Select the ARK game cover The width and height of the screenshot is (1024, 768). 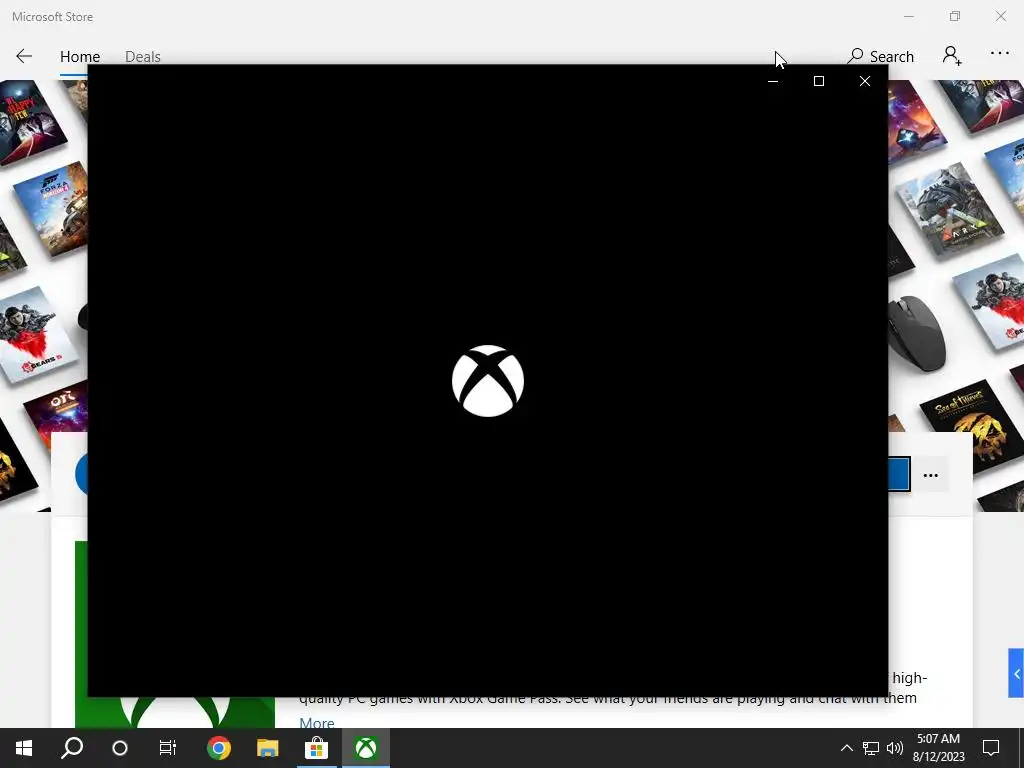[x=950, y=210]
